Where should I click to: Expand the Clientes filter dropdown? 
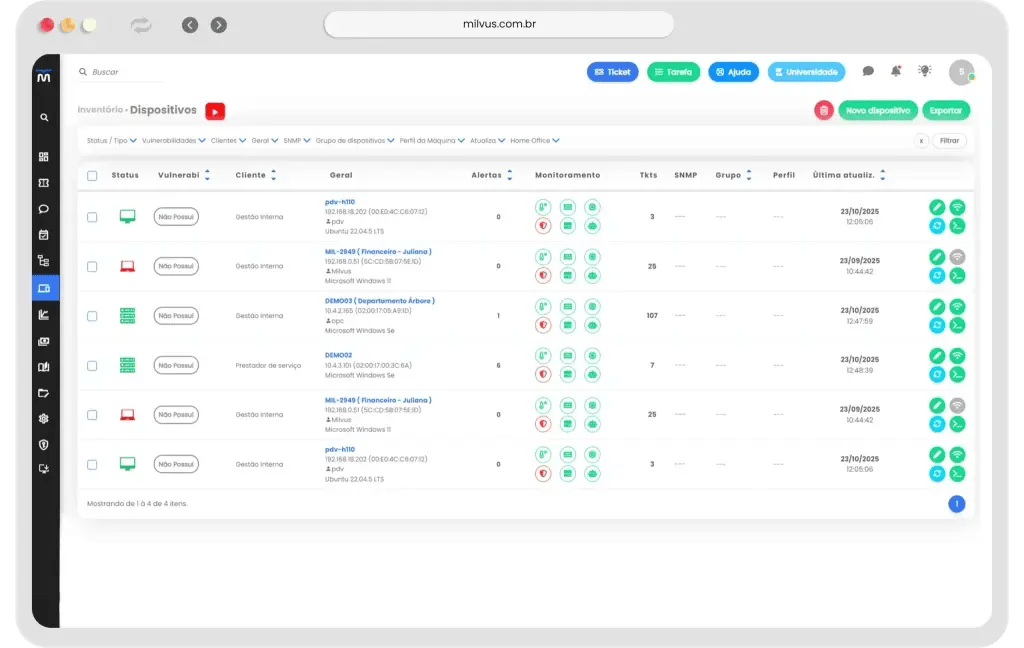(229, 140)
